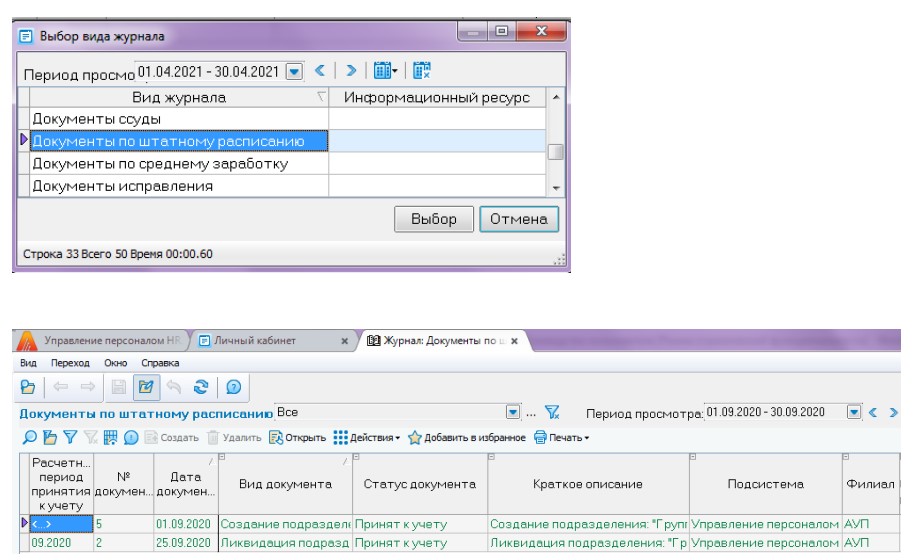Open the Переход menu
Screen dimensions: 919x560
[x=70, y=363]
